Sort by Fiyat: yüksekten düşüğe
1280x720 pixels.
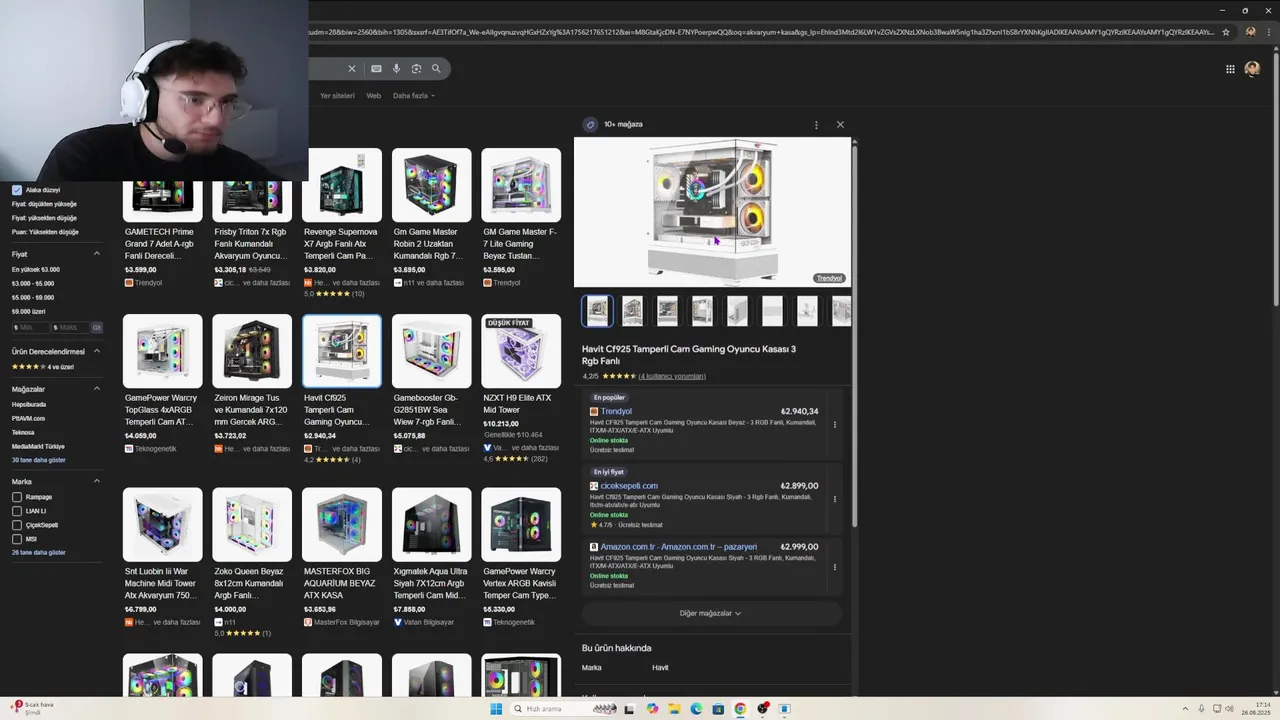tap(44, 218)
